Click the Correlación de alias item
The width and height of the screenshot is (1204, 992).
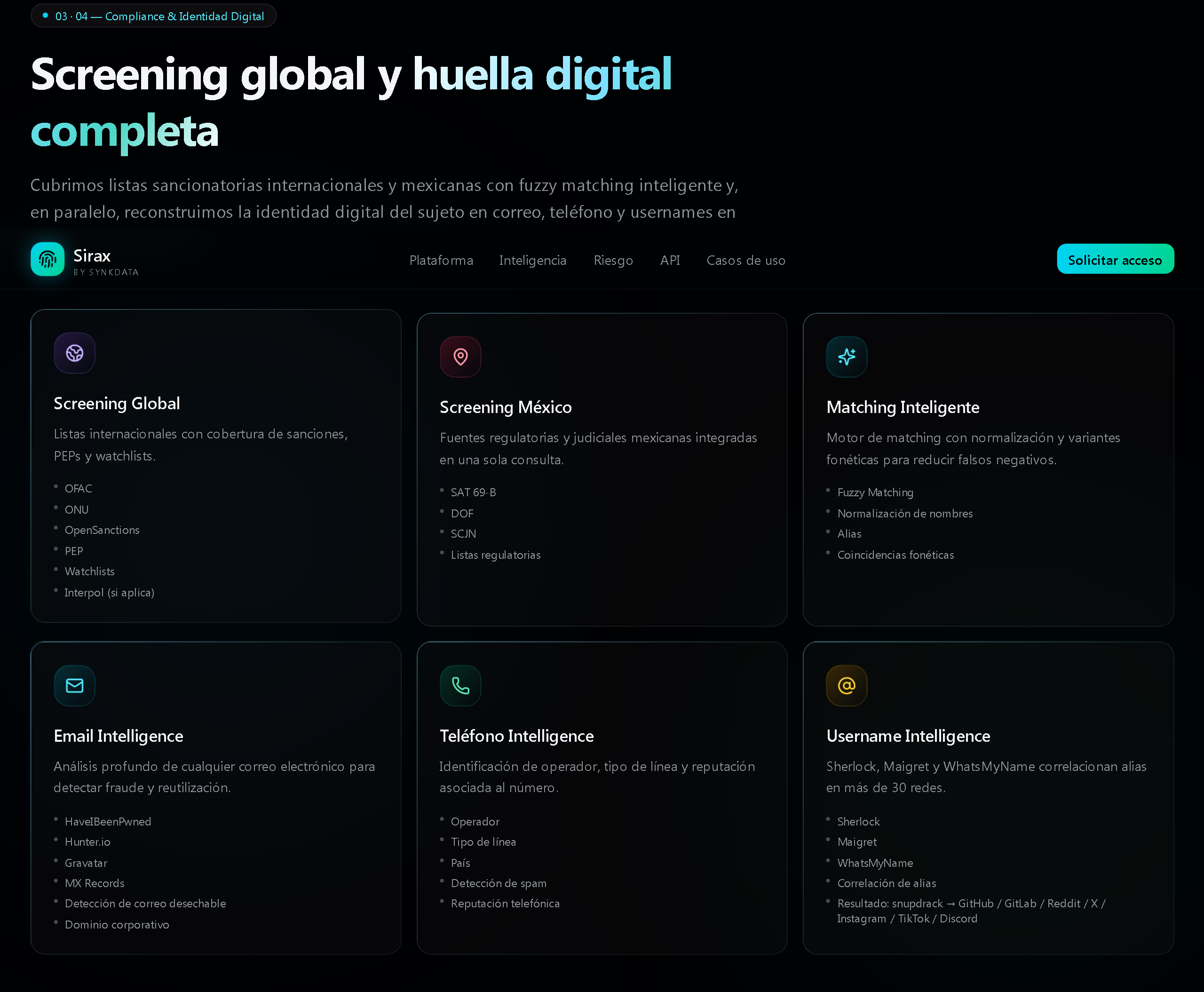point(887,883)
